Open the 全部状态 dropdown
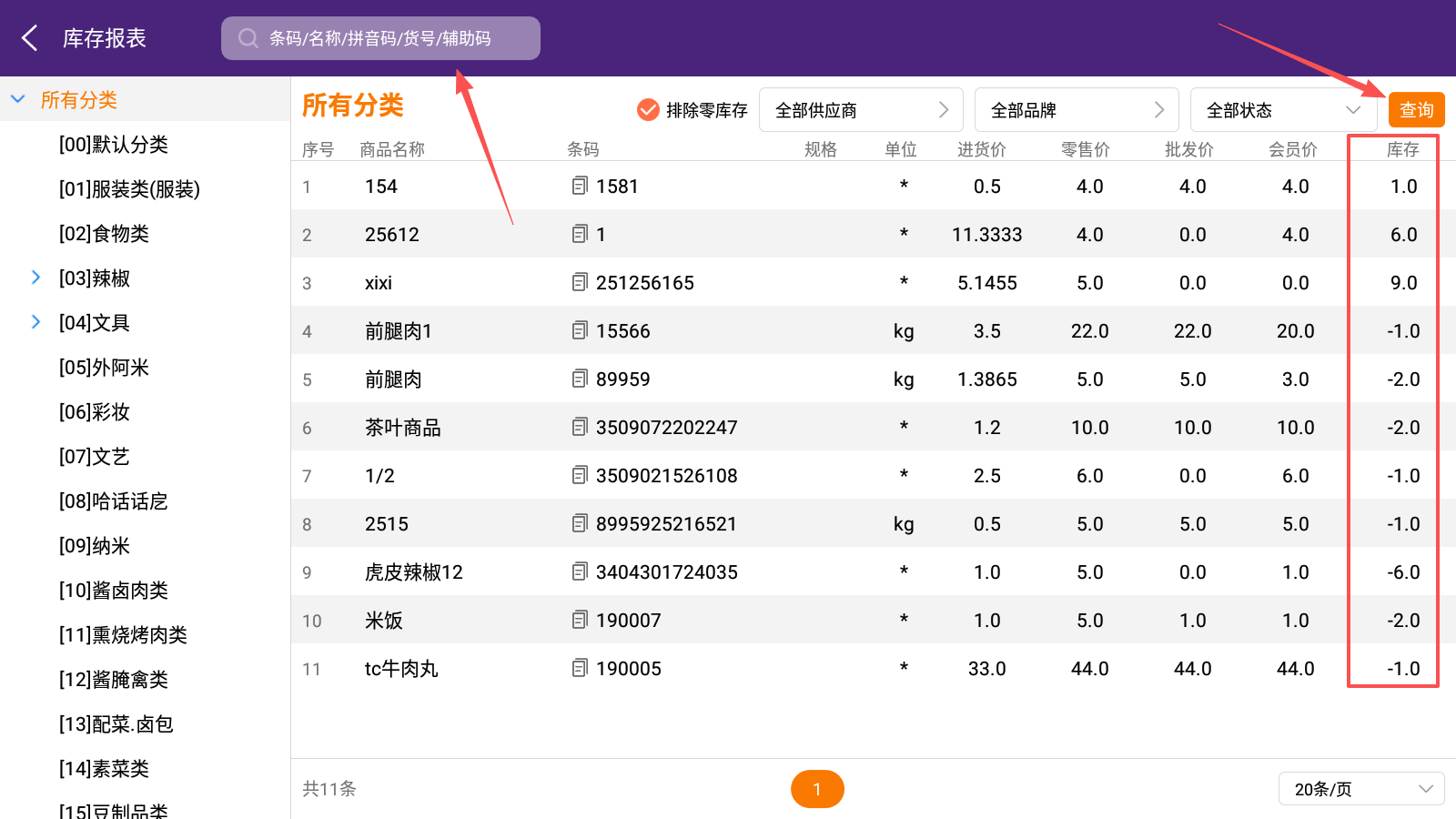This screenshot has height=819, width=1456. [x=1284, y=110]
